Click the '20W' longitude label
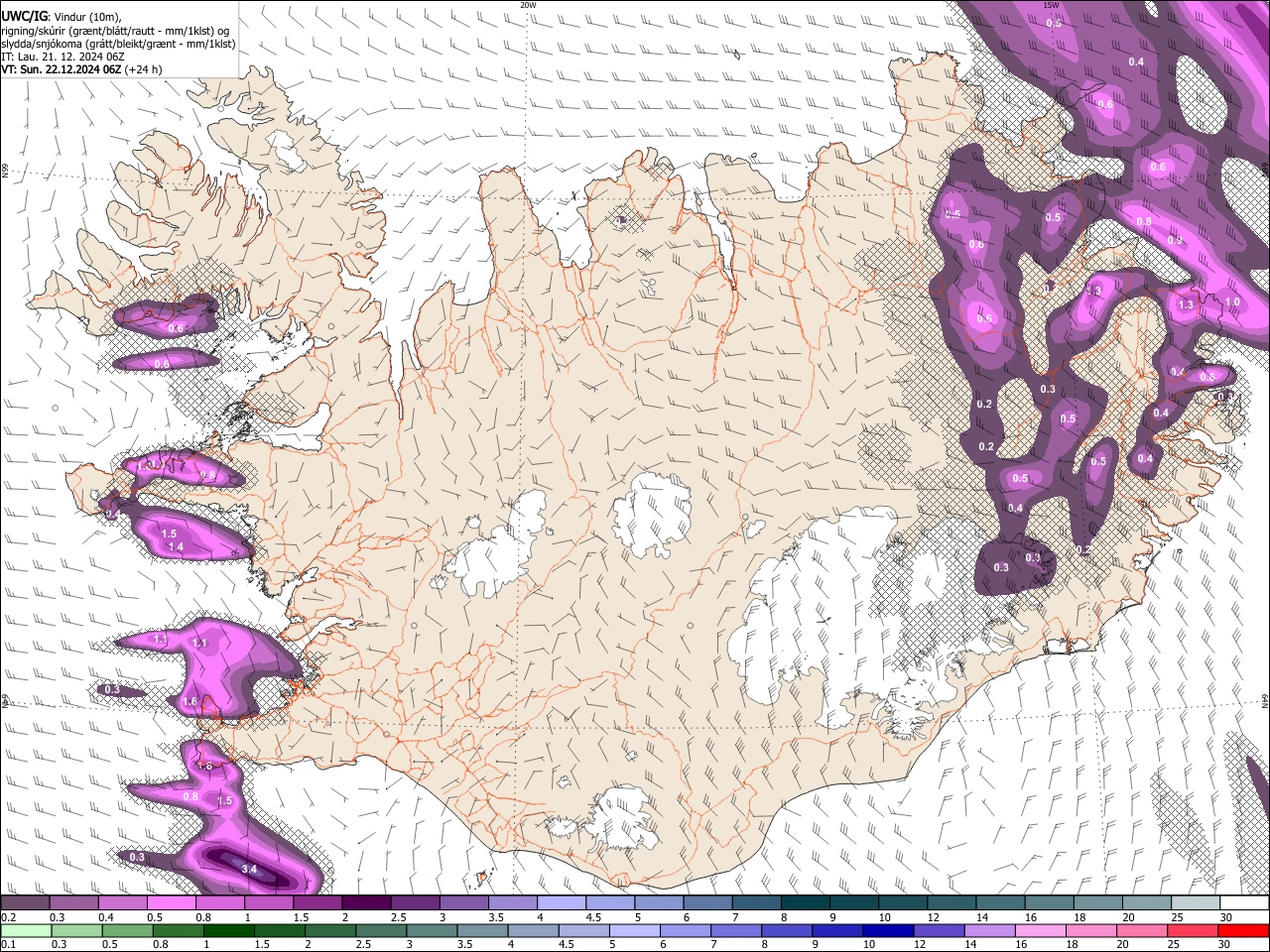Viewport: 1270px width, 952px height. 528,5
